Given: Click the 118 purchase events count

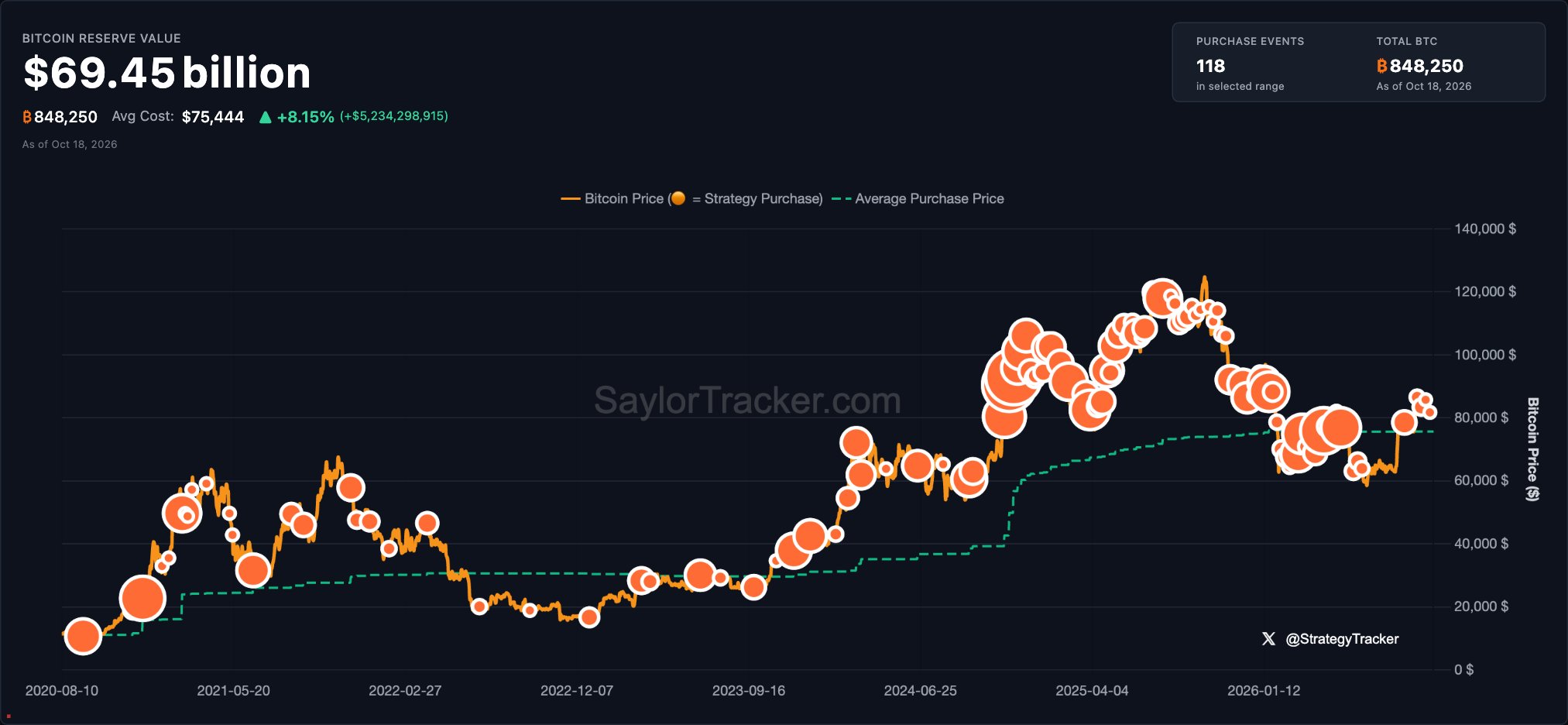Looking at the screenshot, I should click(x=1211, y=67).
